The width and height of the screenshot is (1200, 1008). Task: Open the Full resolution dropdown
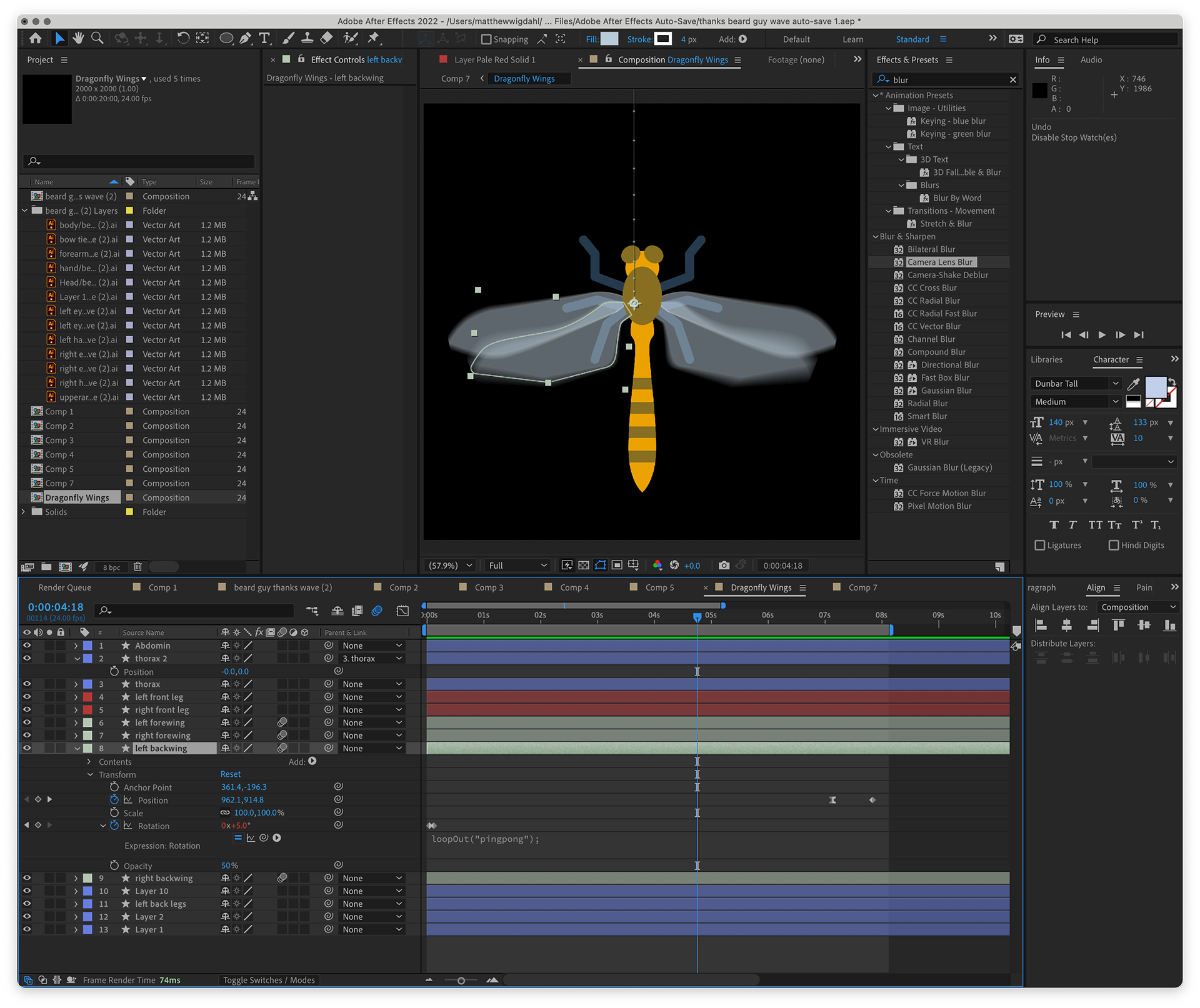coord(517,566)
